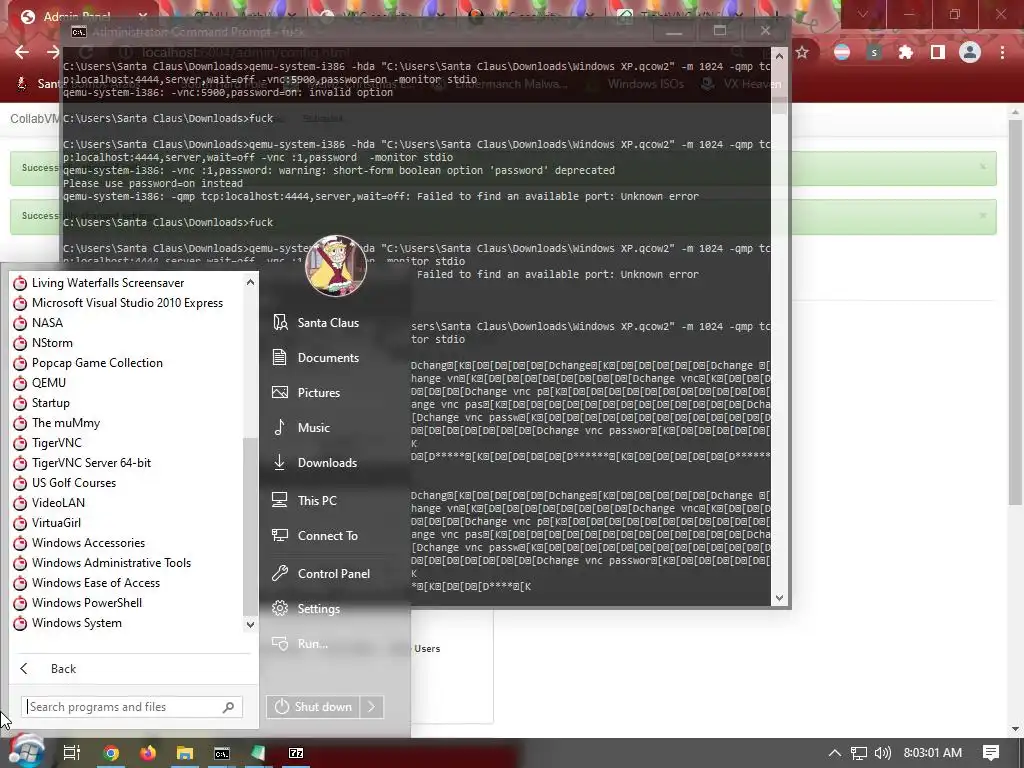1024x768 pixels.
Task: Open Chrome three-dot menu
Action: click(1002, 52)
